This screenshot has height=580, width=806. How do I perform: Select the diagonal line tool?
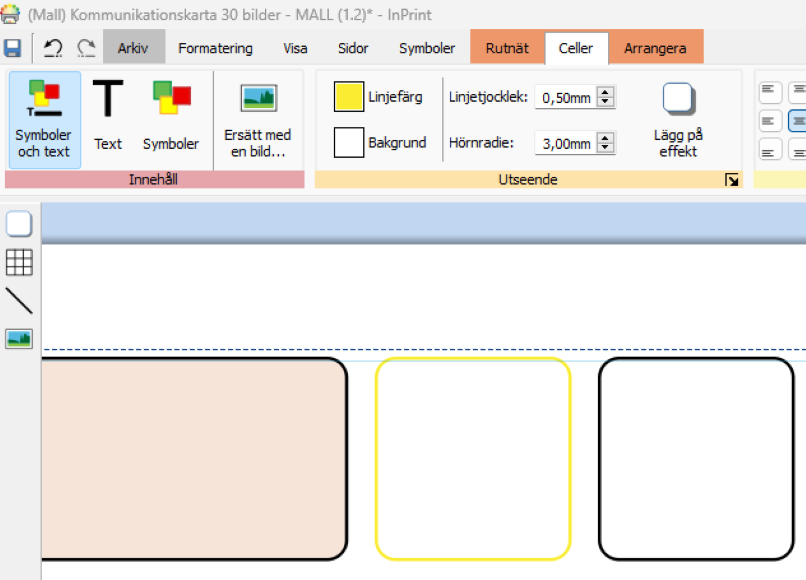pyautogui.click(x=19, y=301)
